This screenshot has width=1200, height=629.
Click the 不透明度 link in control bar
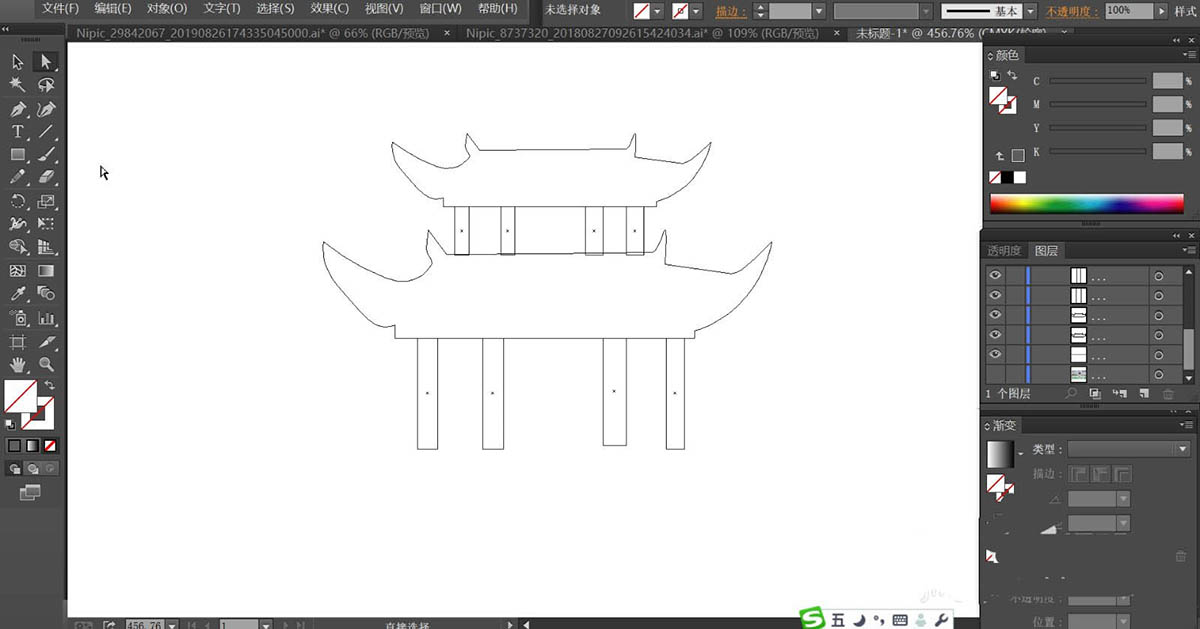click(x=1073, y=11)
